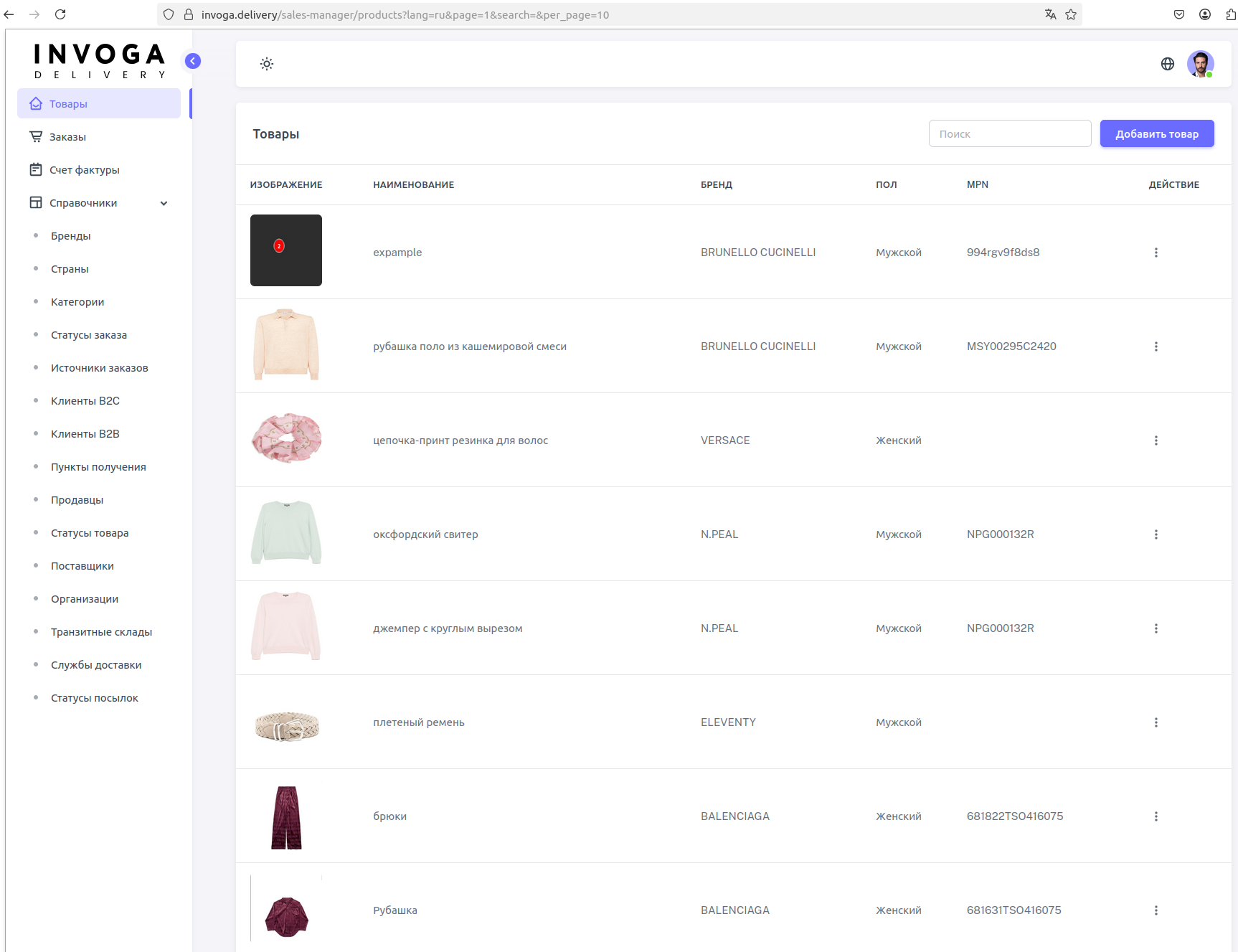The width and height of the screenshot is (1238, 952).
Task: Open Pocket save icon in browser toolbar
Action: [1179, 14]
